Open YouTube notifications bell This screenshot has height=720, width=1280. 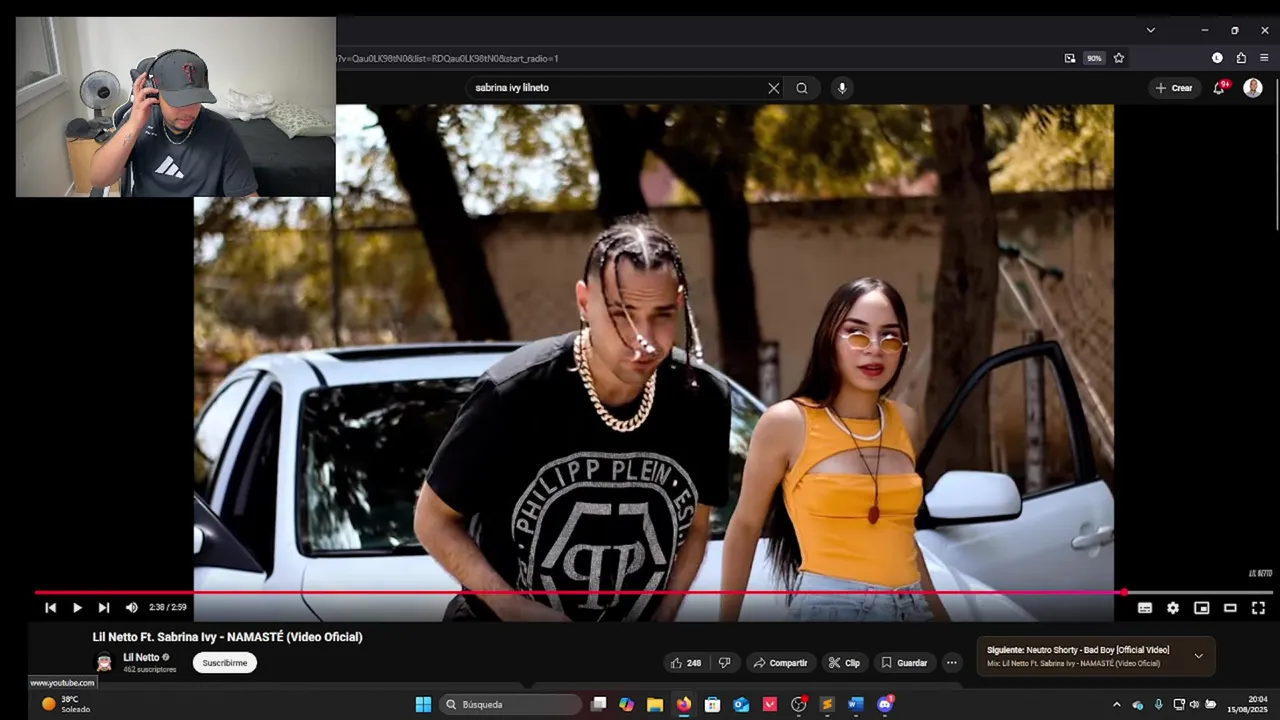point(1219,88)
